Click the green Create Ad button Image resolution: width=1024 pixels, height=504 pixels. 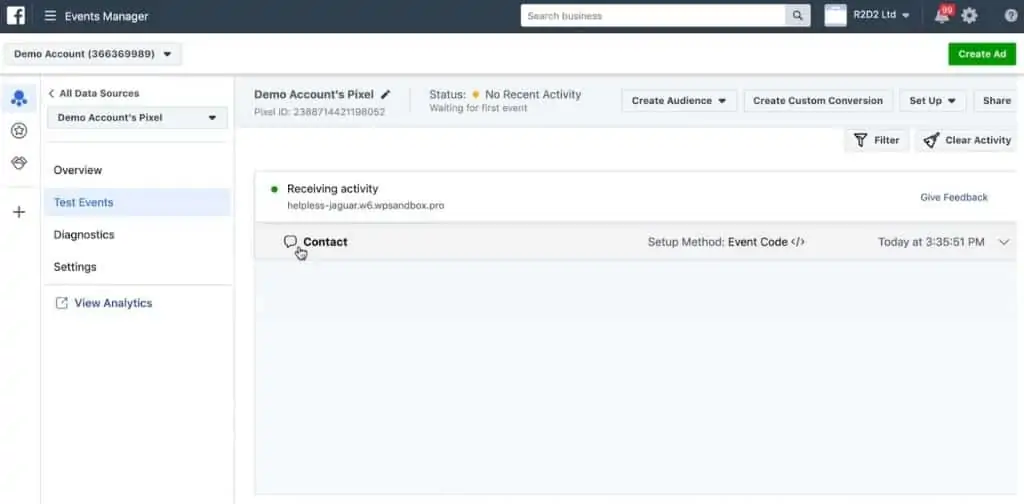click(x=981, y=54)
